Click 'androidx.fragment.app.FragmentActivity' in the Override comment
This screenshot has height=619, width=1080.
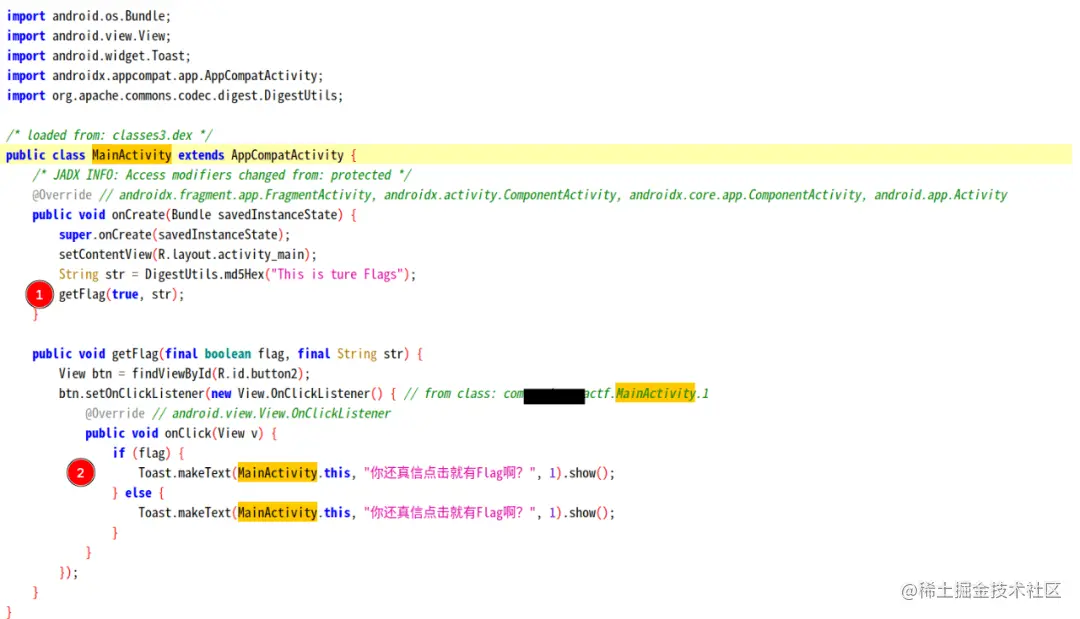(x=245, y=195)
